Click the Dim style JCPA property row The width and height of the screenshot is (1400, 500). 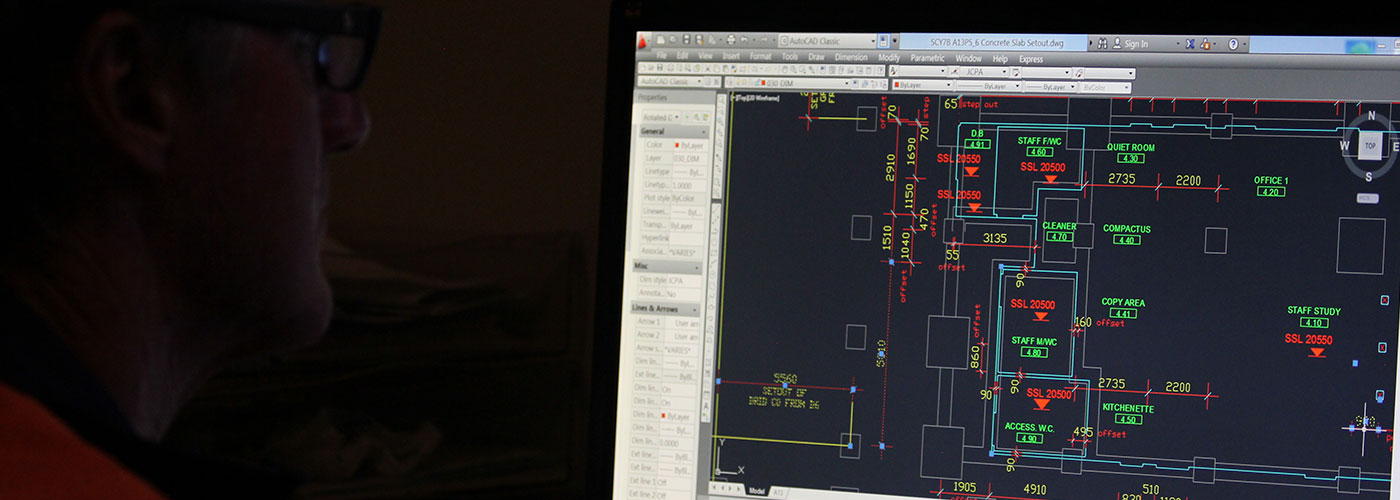point(668,280)
